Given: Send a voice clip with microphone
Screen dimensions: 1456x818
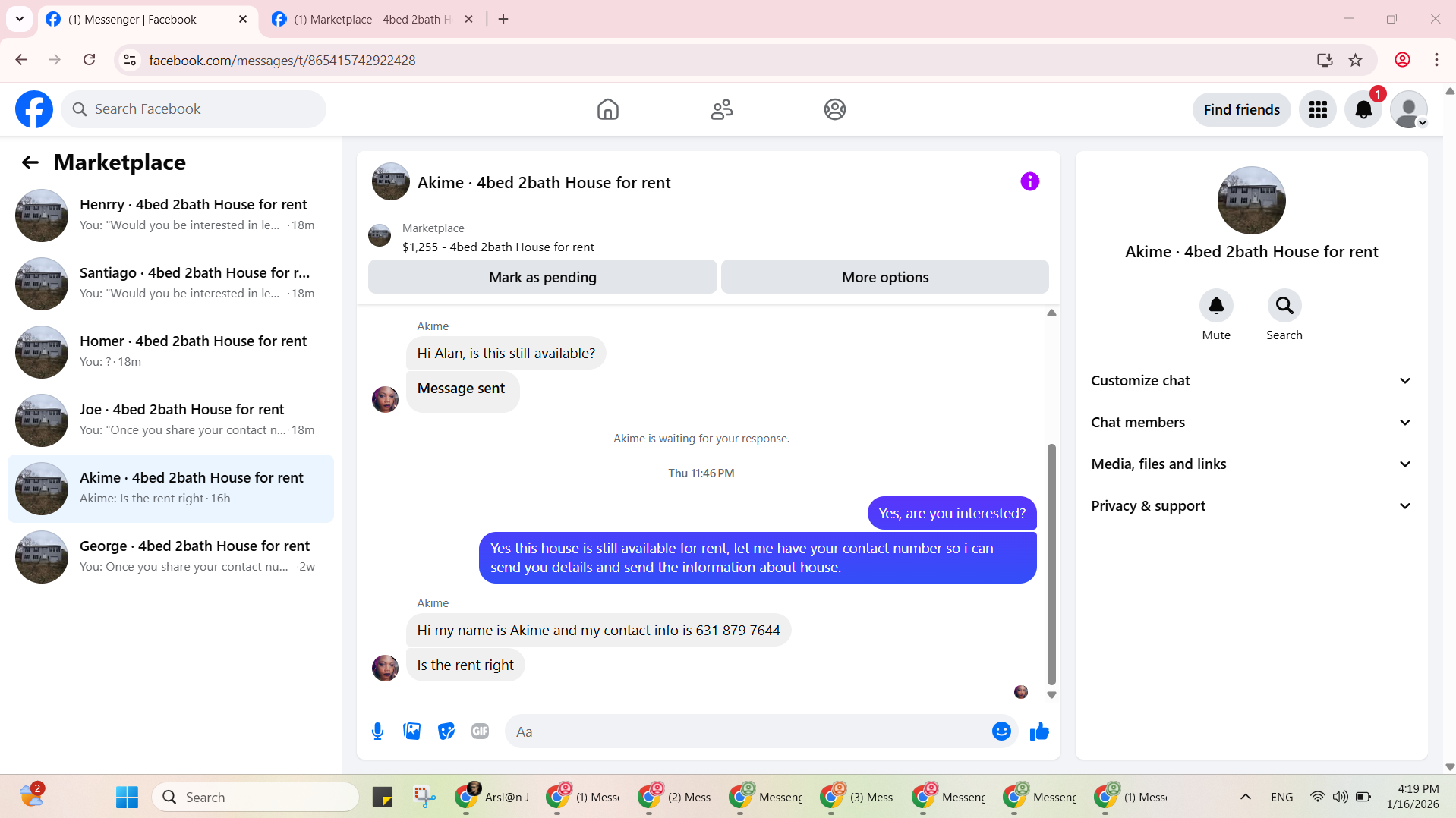Looking at the screenshot, I should 377,731.
